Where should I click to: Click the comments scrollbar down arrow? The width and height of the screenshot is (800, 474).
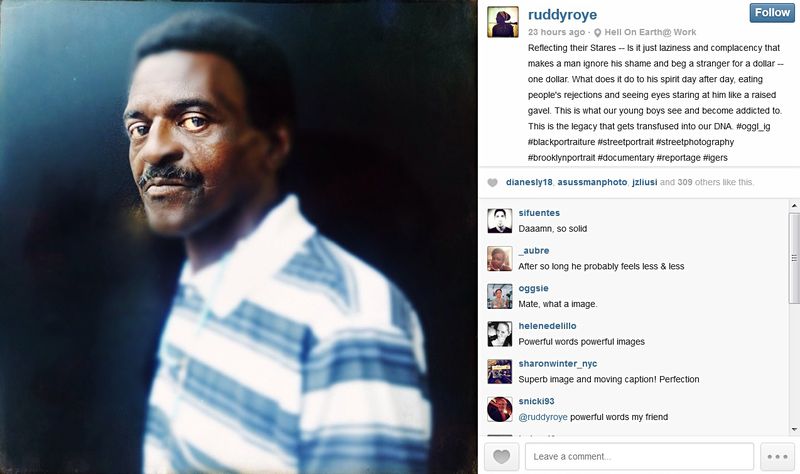(x=794, y=430)
